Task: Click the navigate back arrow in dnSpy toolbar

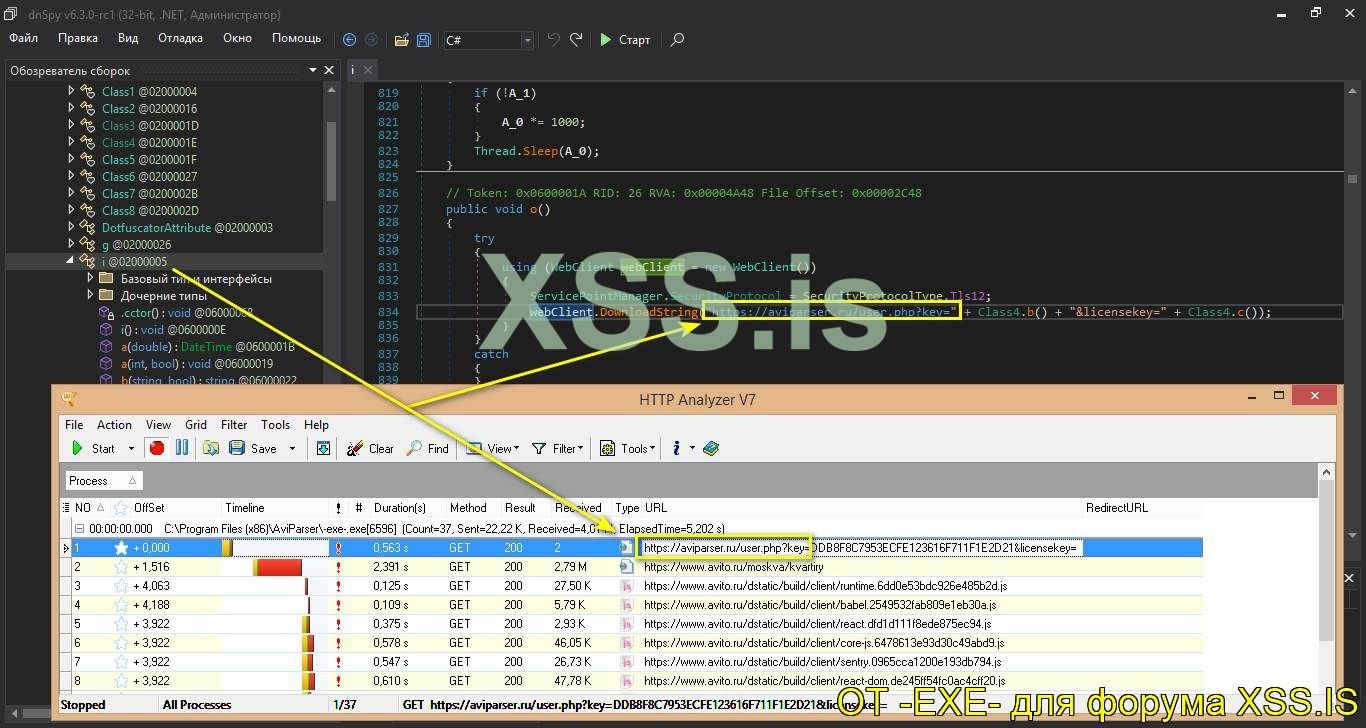Action: [x=349, y=40]
